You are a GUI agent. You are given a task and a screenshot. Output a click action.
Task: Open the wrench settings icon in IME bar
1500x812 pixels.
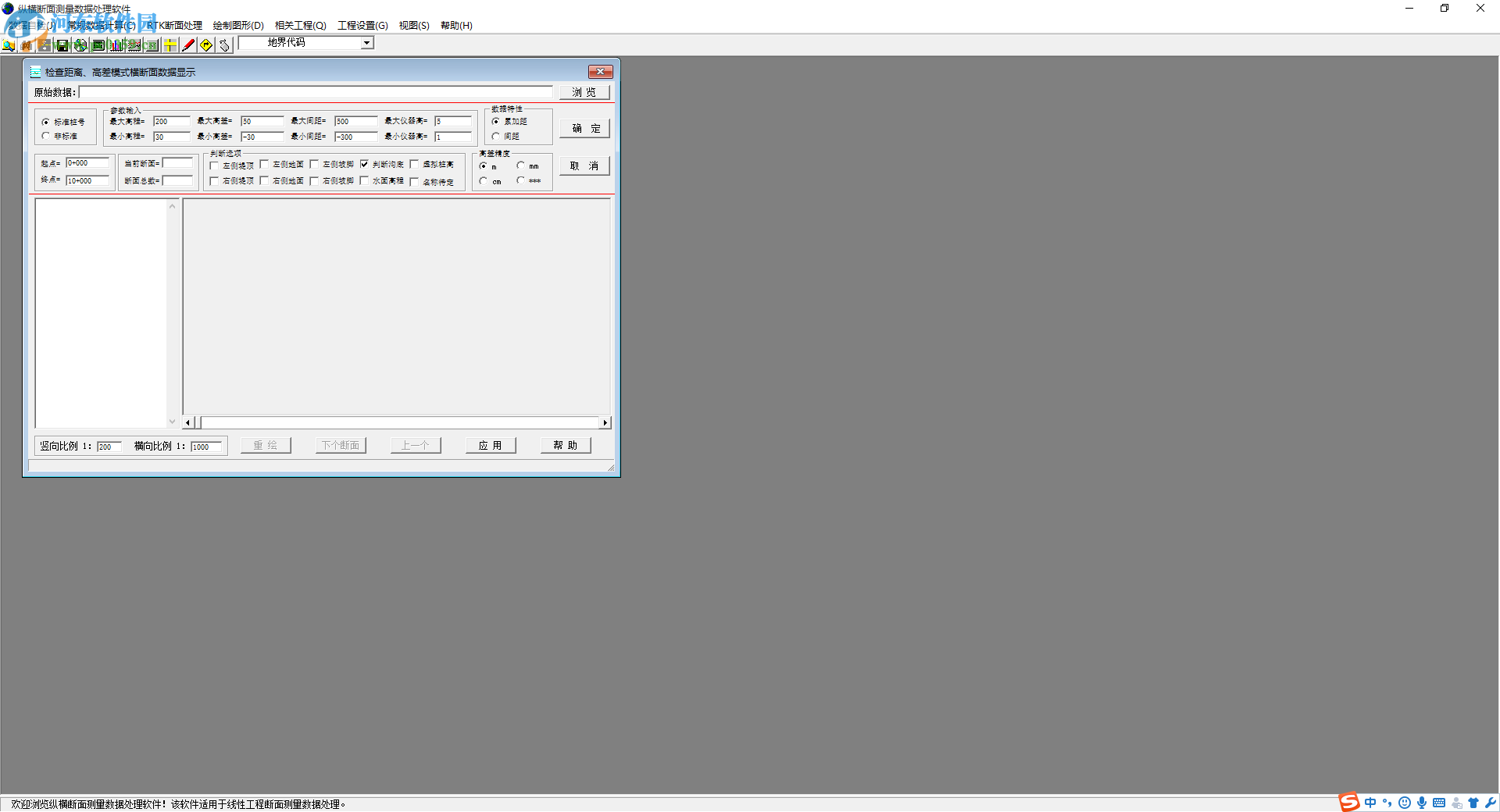click(x=1491, y=803)
